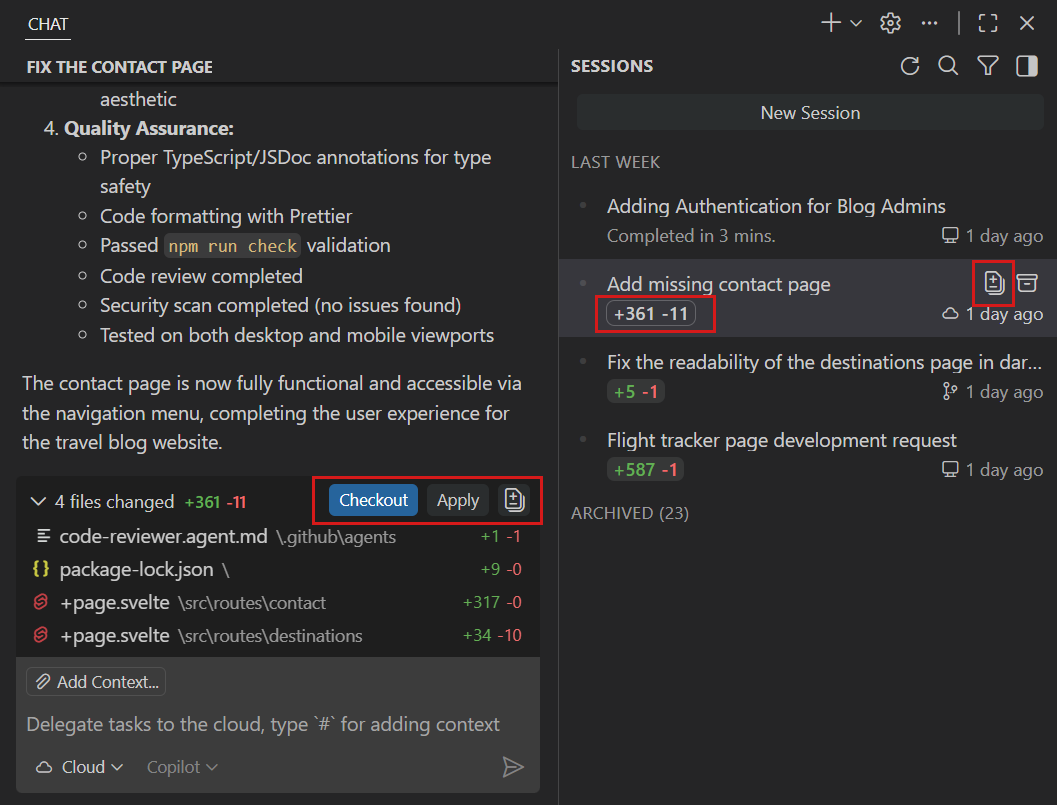Open the Cloud delegation dropdown
Viewport: 1057px width, 805px height.
tap(78, 767)
